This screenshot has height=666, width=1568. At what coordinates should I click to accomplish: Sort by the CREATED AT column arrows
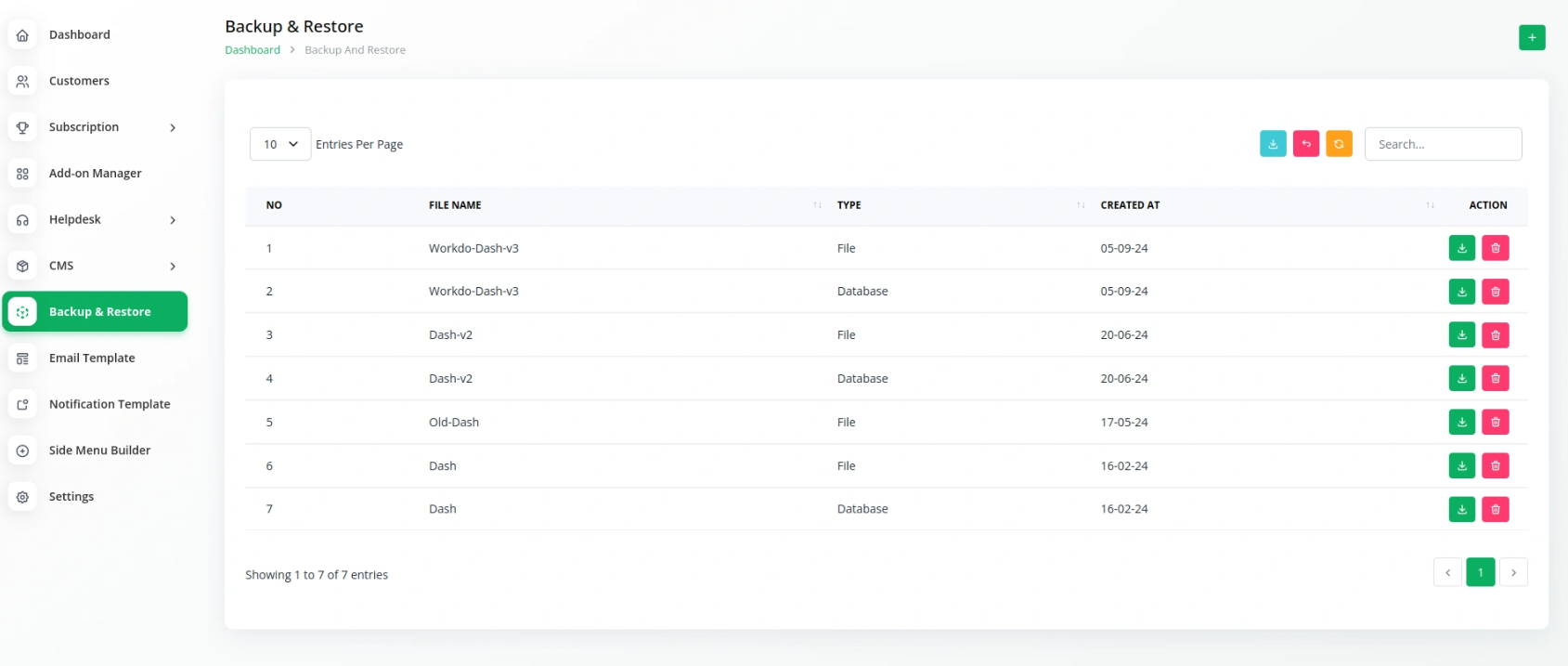point(1430,205)
